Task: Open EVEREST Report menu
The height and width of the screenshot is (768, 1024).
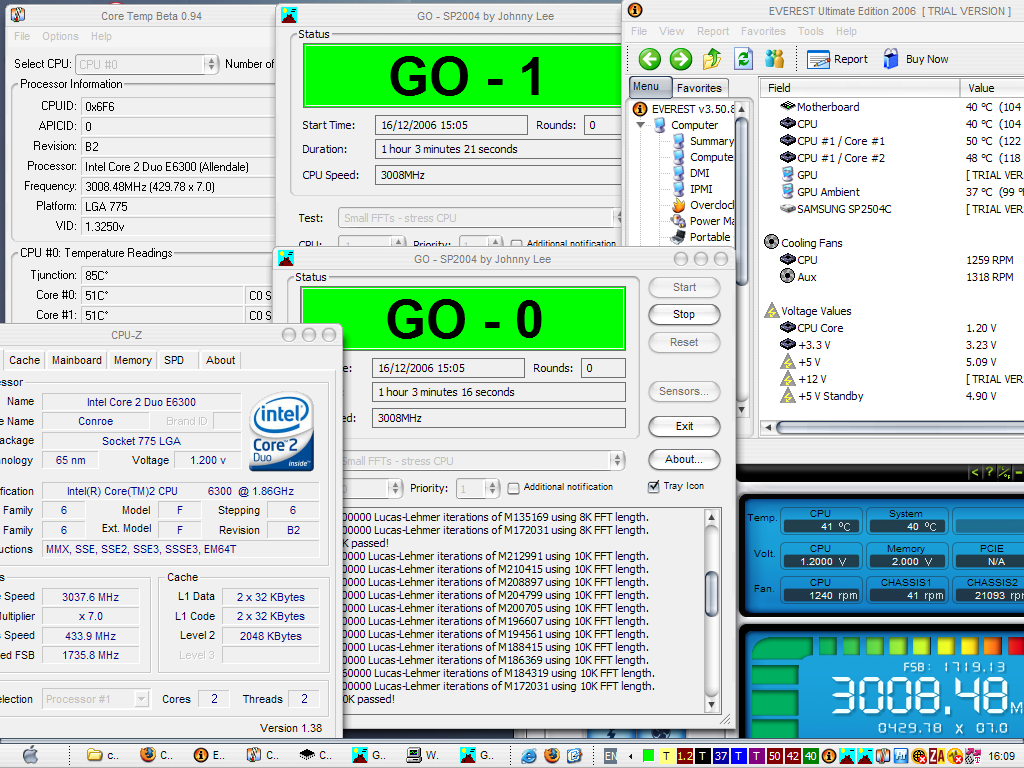Action: tap(712, 31)
